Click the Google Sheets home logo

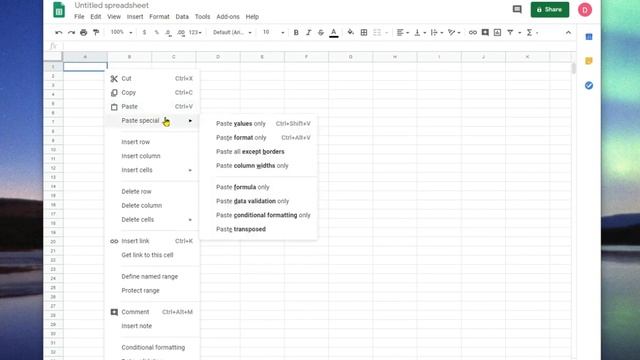coord(59,10)
